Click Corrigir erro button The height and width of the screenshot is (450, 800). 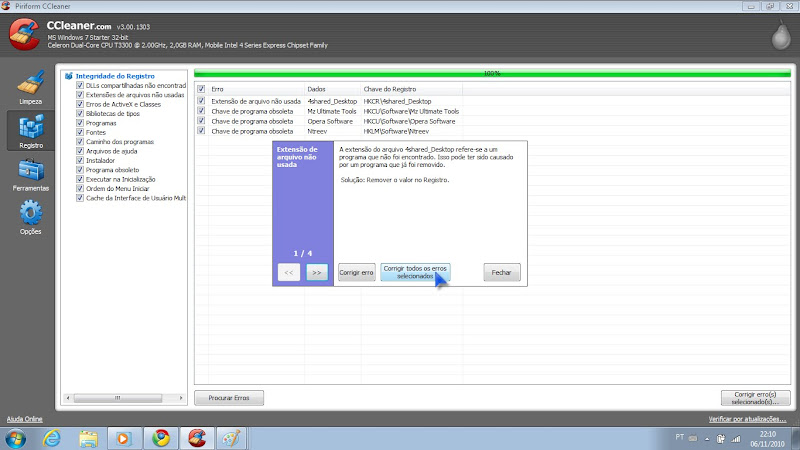point(357,272)
